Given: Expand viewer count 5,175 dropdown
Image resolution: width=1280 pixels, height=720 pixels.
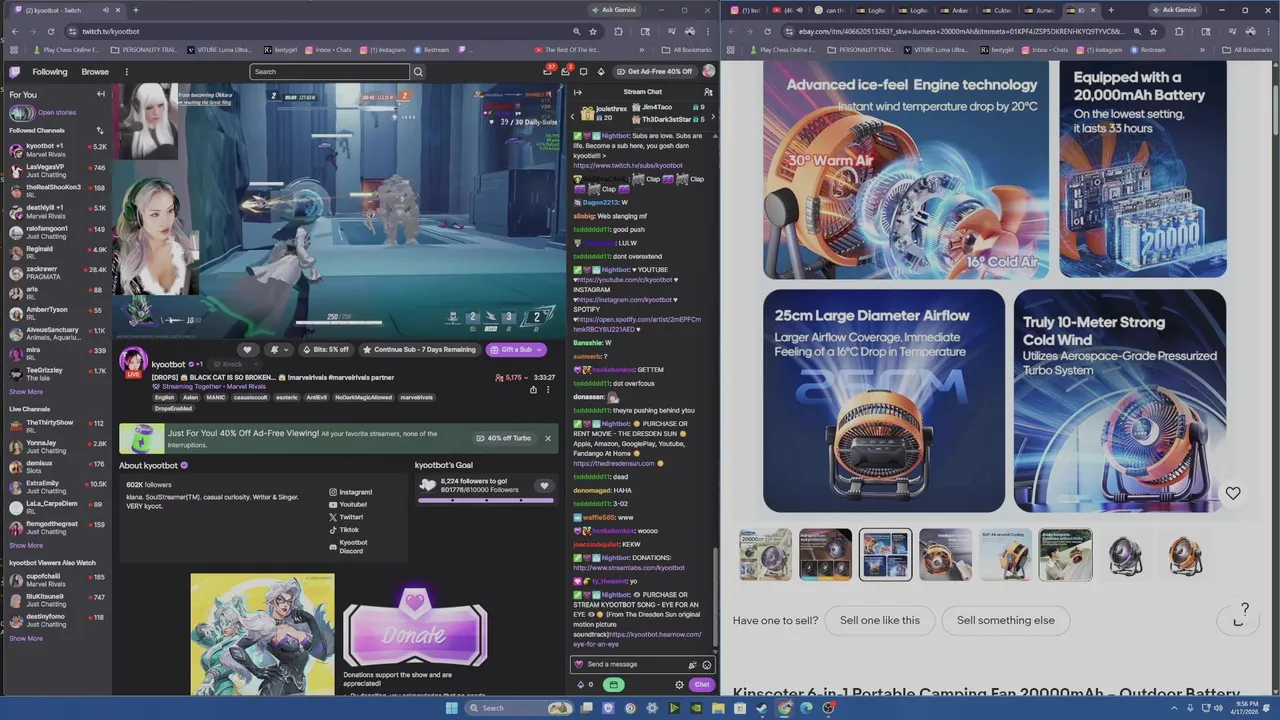Looking at the screenshot, I should click(511, 378).
